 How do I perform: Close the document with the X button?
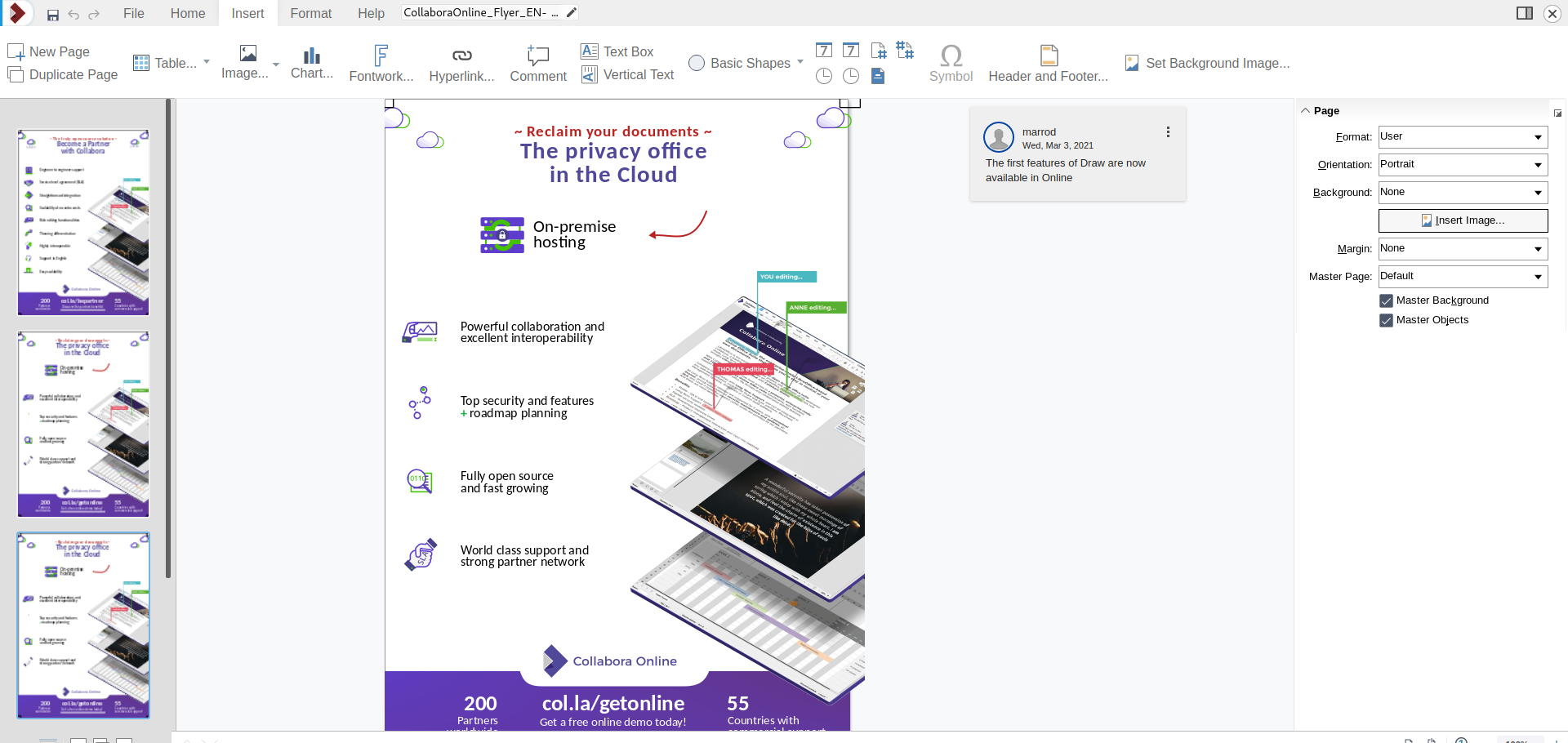coord(1552,13)
